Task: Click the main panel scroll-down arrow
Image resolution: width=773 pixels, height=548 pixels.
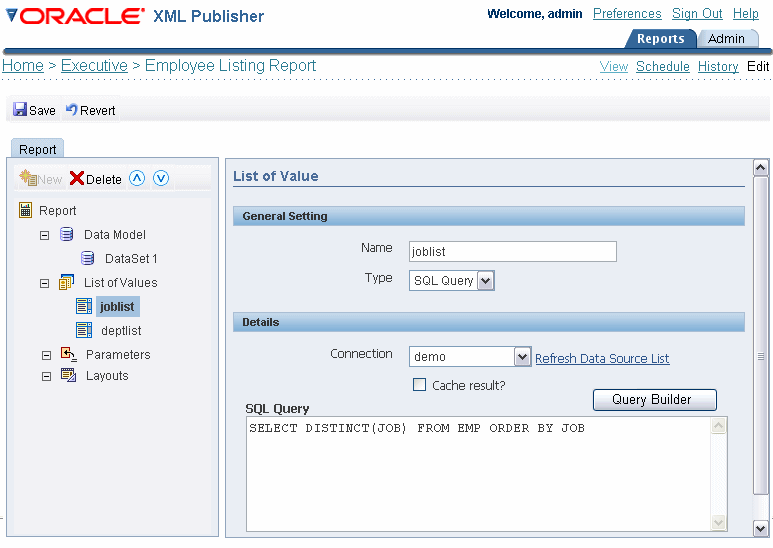Action: coord(761,528)
